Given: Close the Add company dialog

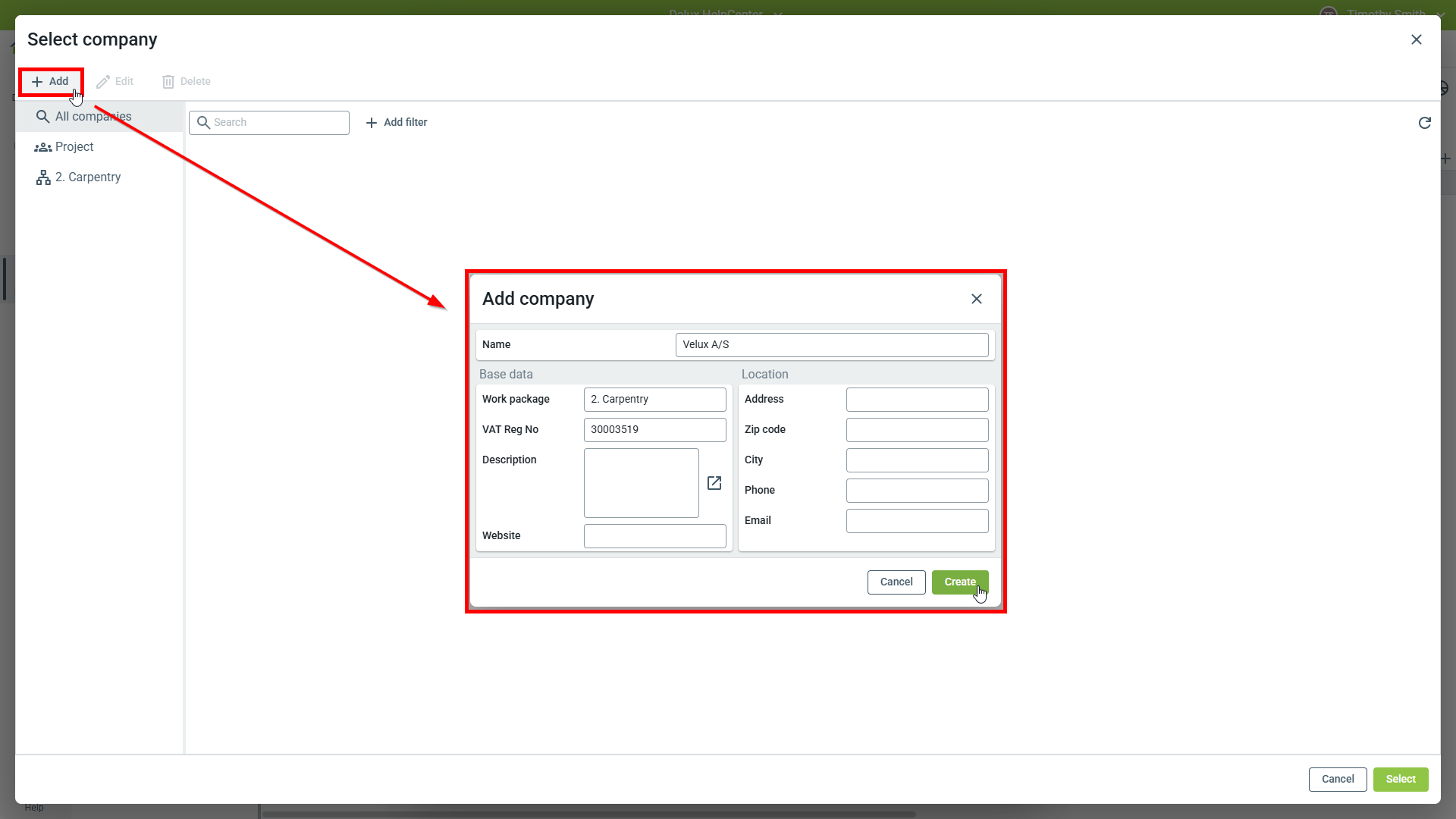Looking at the screenshot, I should pos(976,299).
